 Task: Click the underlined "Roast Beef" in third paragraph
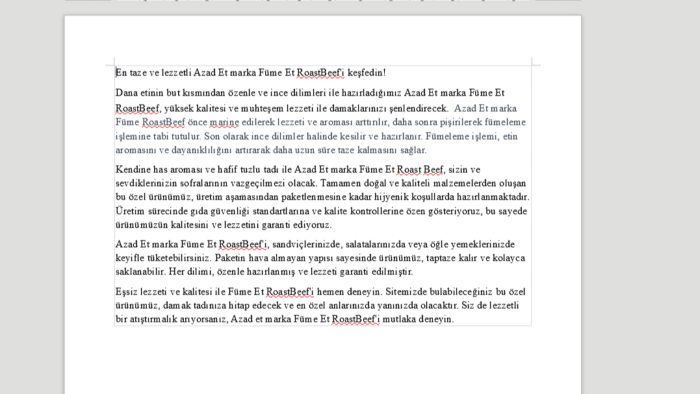pyautogui.click(x=420, y=170)
